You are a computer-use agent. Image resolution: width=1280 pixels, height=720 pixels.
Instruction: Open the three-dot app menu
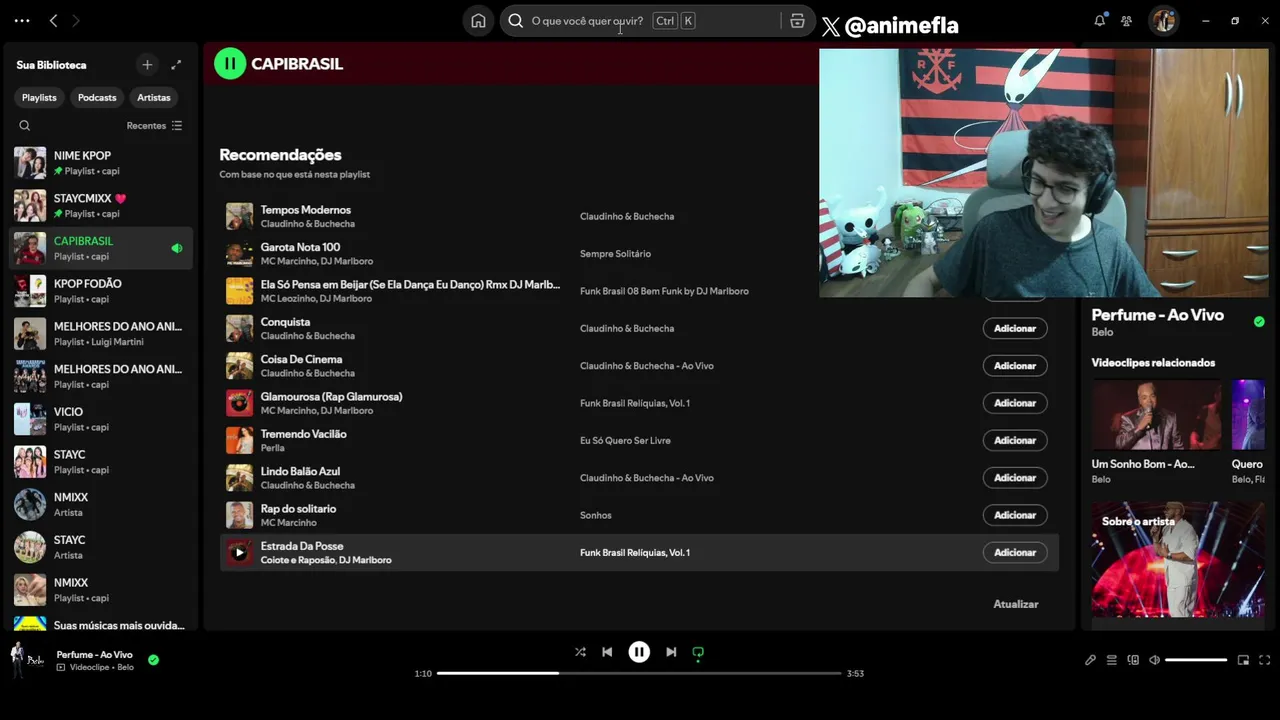22,21
